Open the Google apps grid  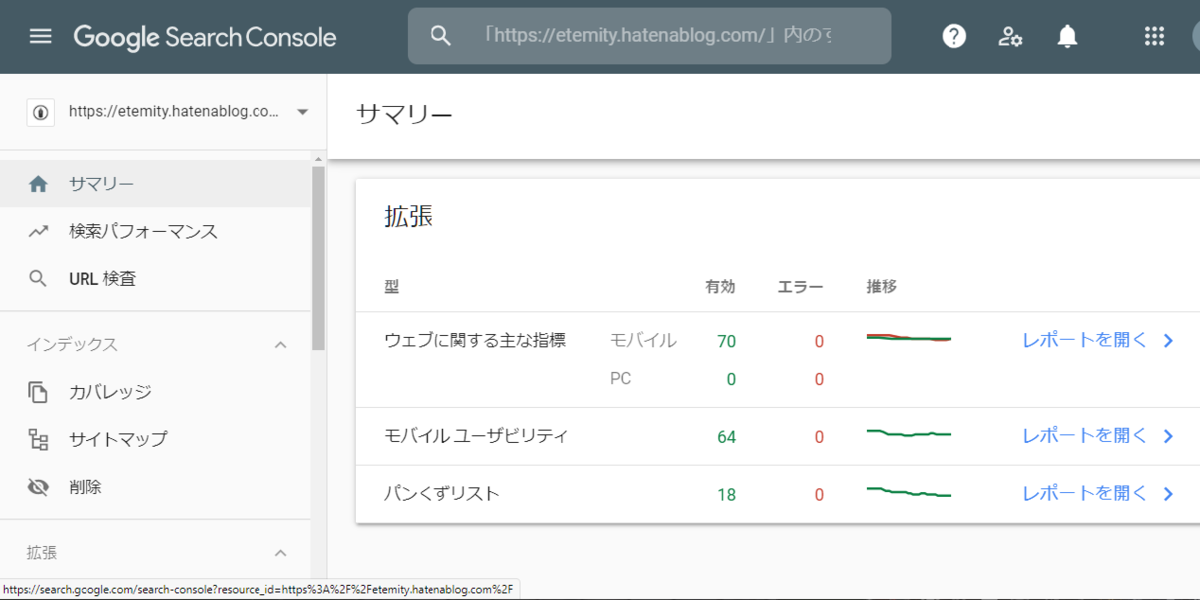pos(1154,37)
